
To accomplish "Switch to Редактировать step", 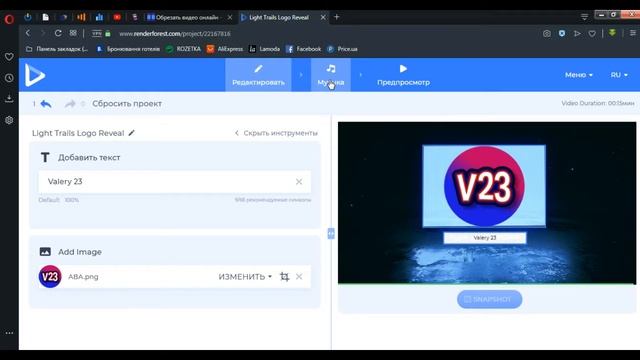I will click(258, 75).
